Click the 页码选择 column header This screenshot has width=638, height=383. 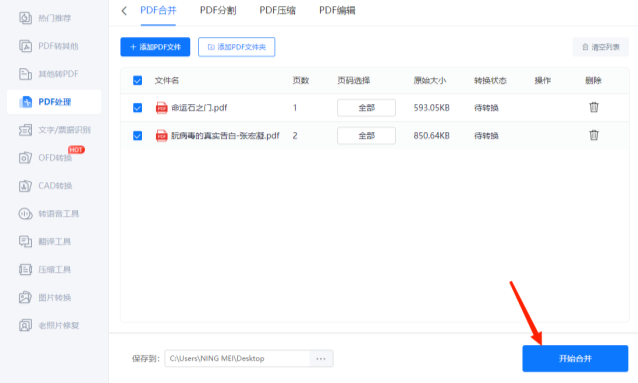pos(354,81)
